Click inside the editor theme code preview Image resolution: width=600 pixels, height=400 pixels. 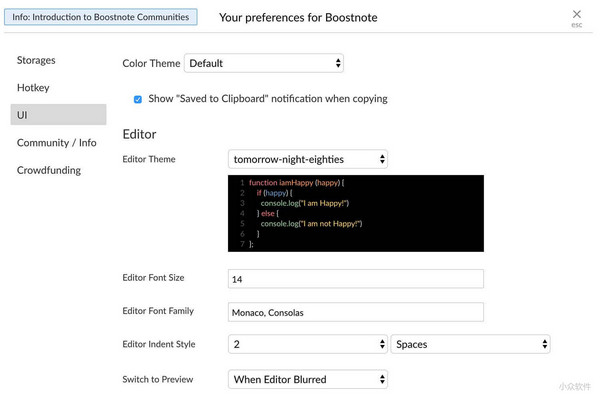click(356, 214)
